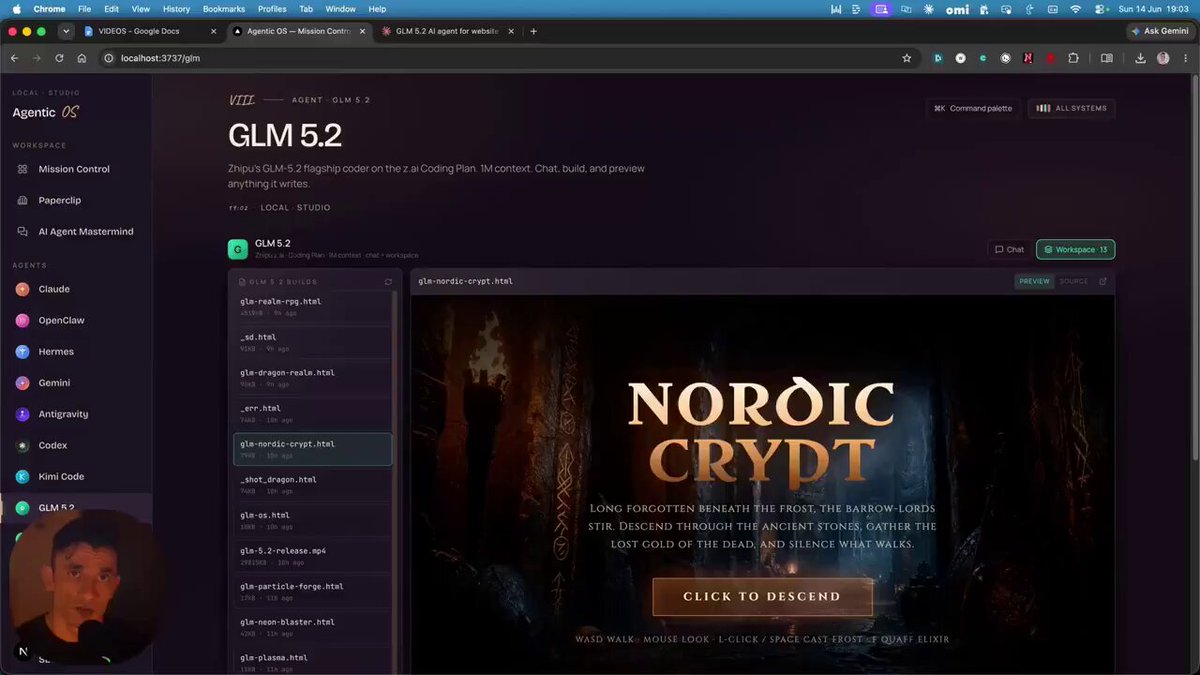The height and width of the screenshot is (675, 1200).
Task: Select glm-nordic-crypt.html build
Action: pos(313,449)
